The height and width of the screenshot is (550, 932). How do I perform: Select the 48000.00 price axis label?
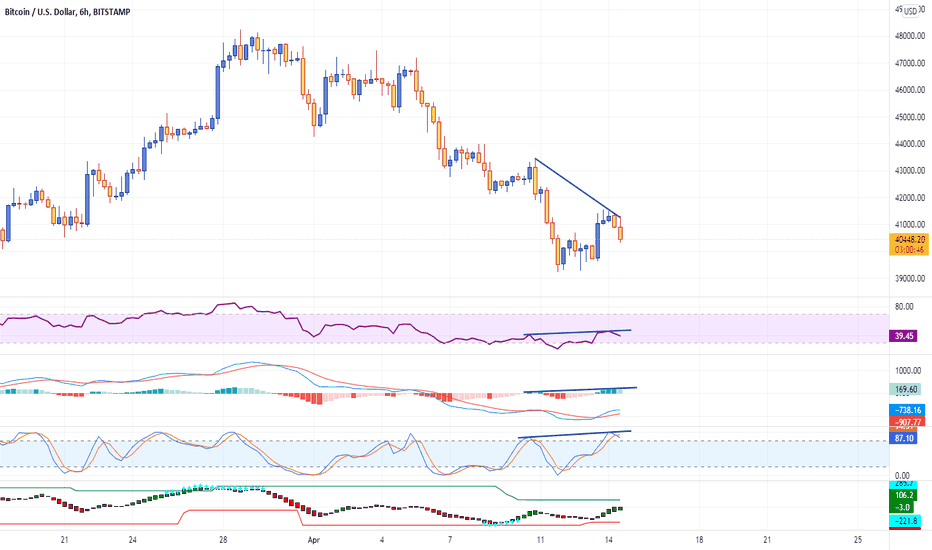[x=909, y=36]
